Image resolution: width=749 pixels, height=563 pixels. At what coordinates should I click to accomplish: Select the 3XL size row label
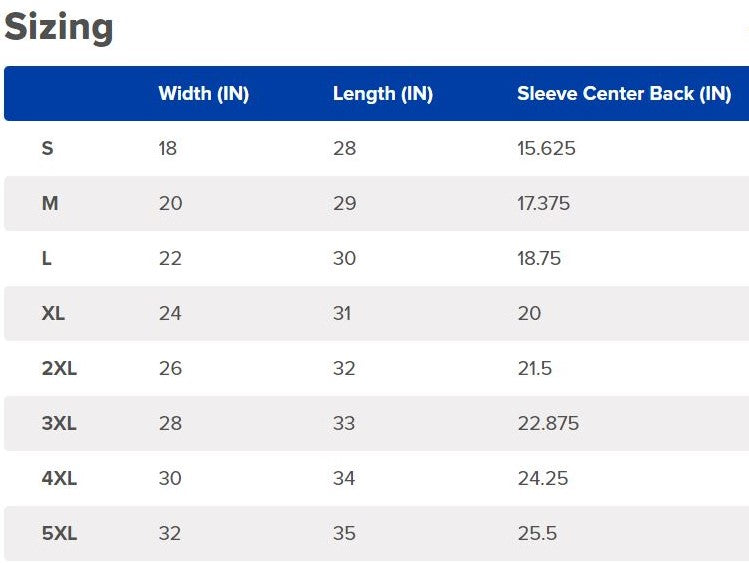(x=59, y=424)
